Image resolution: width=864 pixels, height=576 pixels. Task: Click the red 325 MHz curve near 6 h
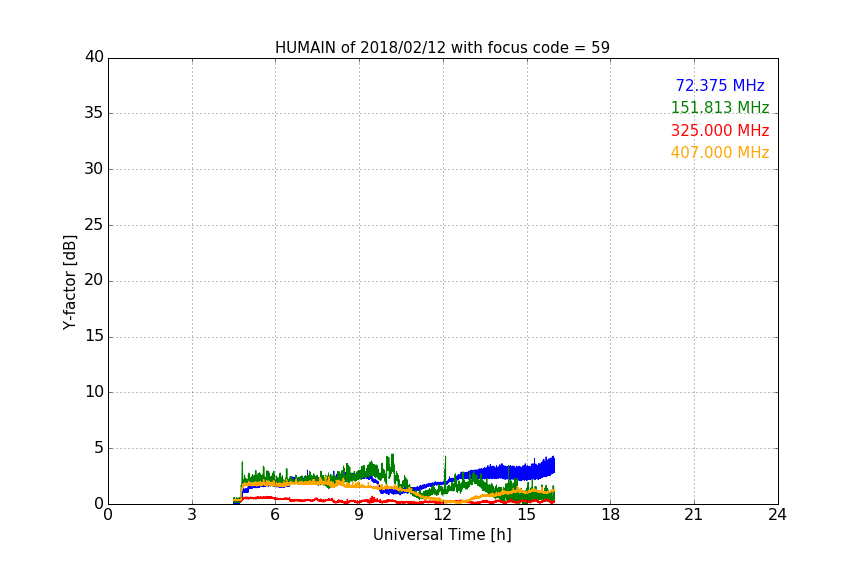(275, 498)
